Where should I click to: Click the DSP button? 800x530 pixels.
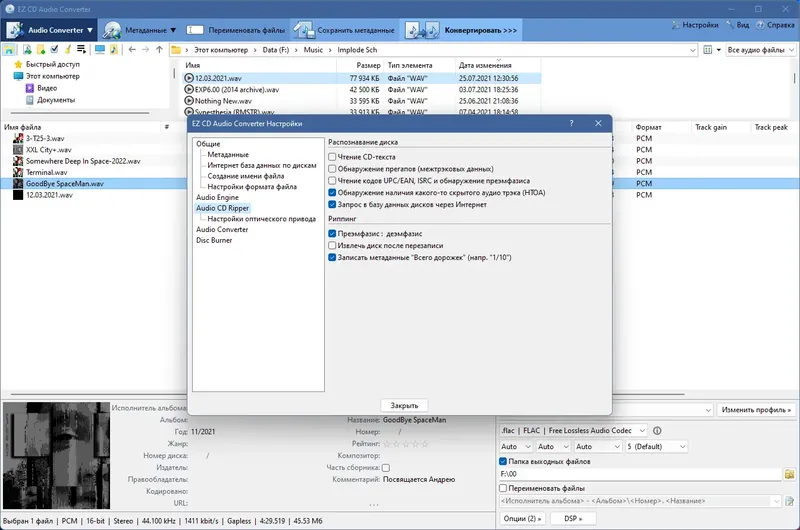pyautogui.click(x=572, y=518)
